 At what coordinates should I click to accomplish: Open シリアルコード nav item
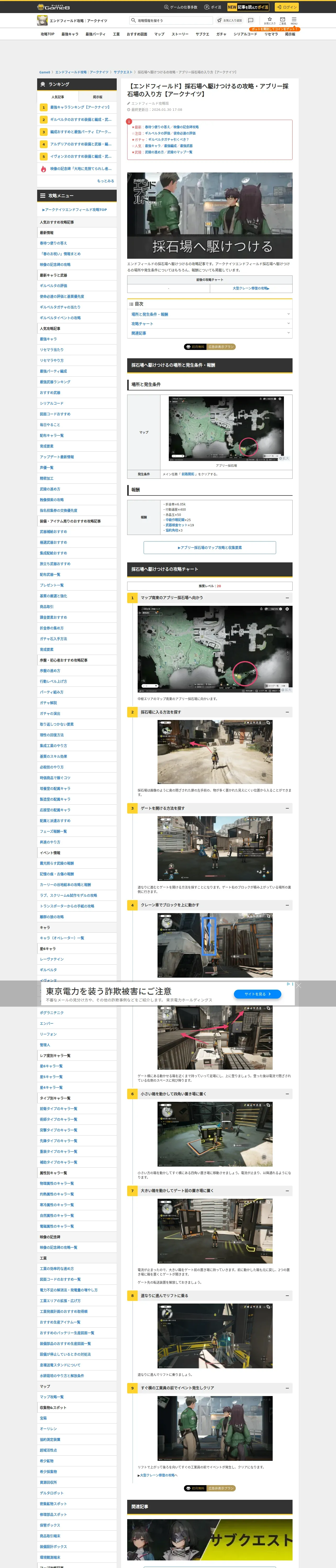[x=245, y=34]
